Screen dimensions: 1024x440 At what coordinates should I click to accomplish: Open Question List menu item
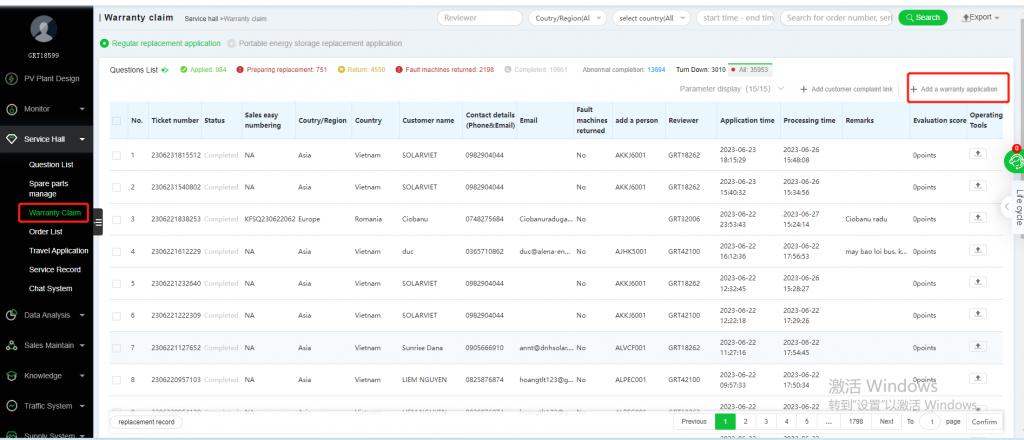pyautogui.click(x=51, y=165)
